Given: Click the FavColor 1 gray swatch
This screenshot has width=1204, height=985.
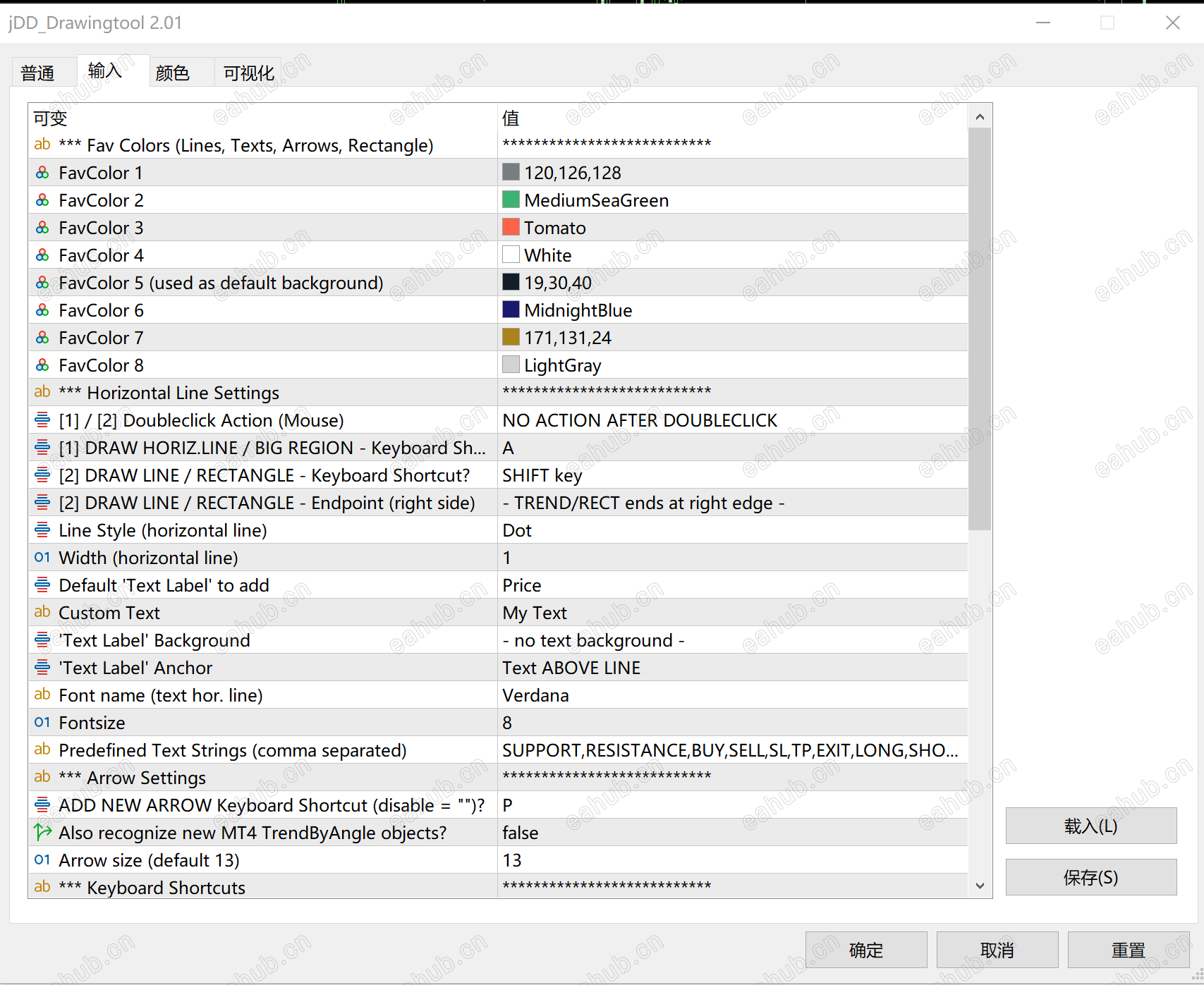Looking at the screenshot, I should coord(511,172).
